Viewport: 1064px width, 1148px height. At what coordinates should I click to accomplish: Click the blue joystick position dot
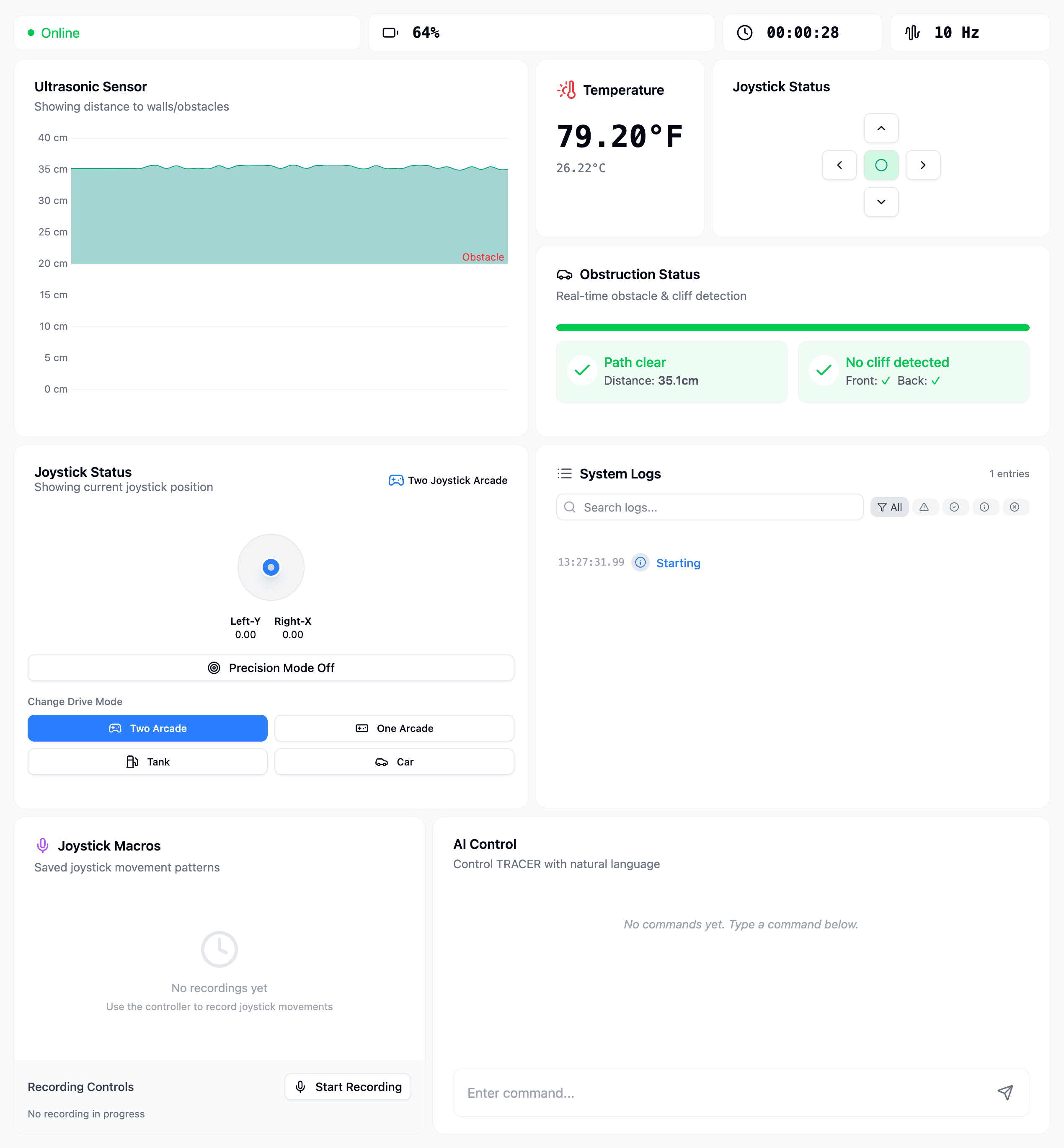coord(271,567)
